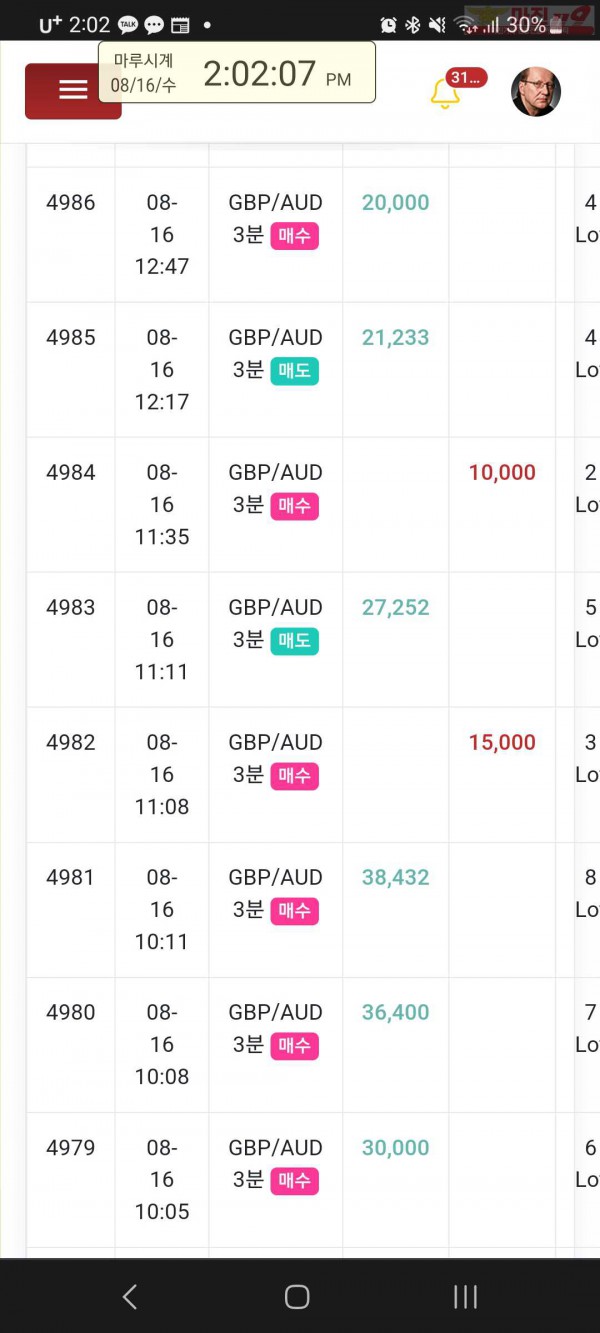Image resolution: width=600 pixels, height=1333 pixels.
Task: Tap the Android home button icon
Action: [297, 1297]
